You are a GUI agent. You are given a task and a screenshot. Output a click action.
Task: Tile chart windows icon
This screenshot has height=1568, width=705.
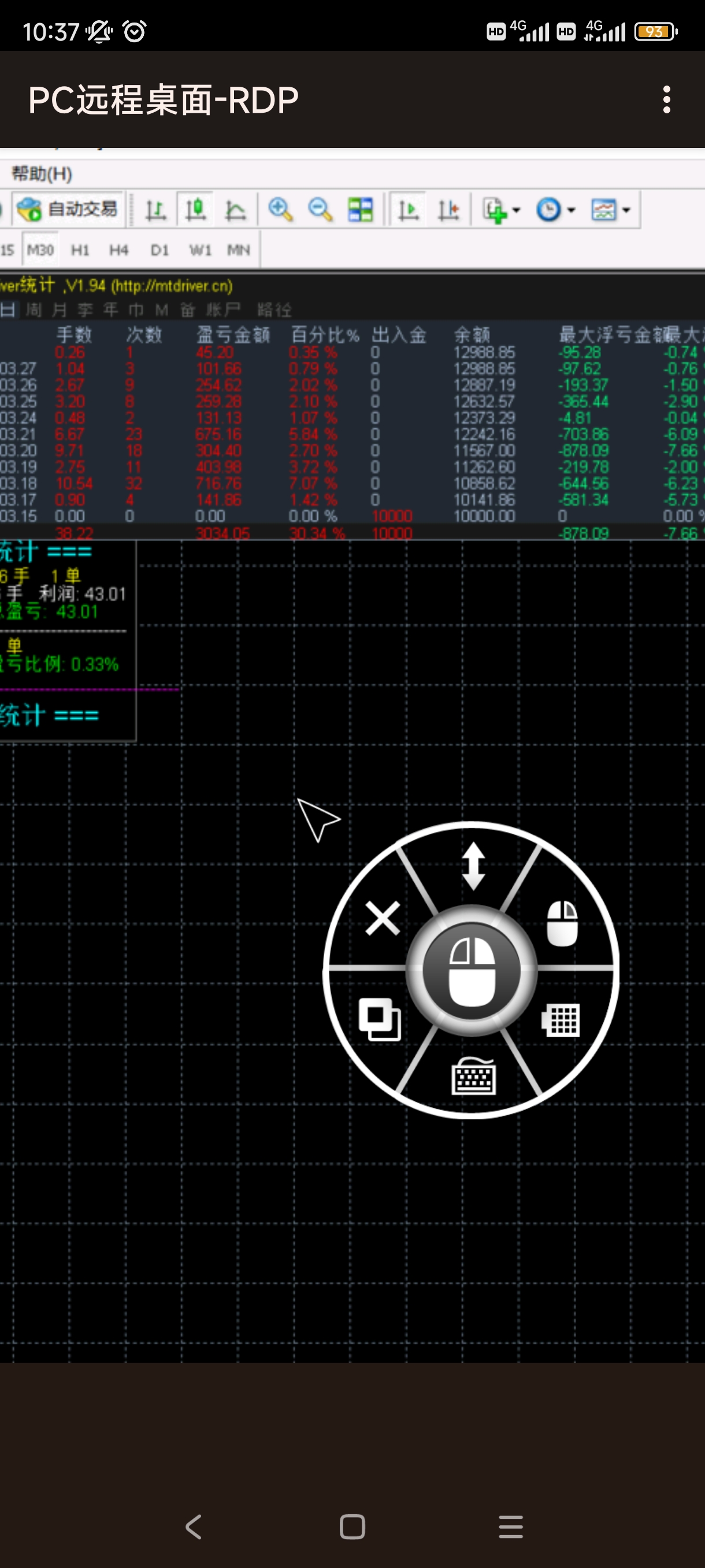(x=360, y=210)
